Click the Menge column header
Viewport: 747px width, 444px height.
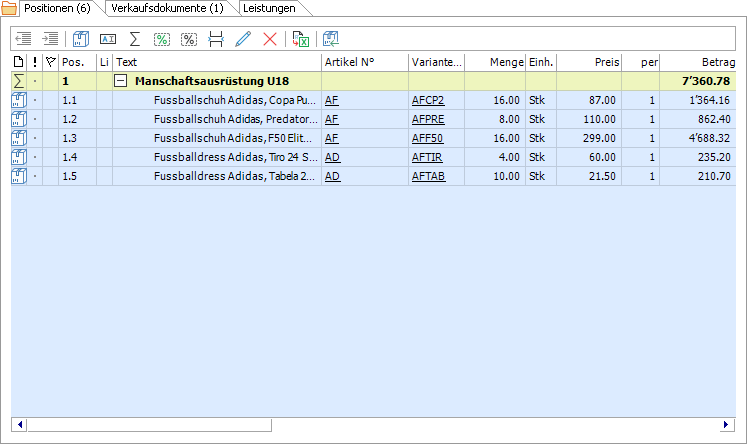click(x=495, y=62)
